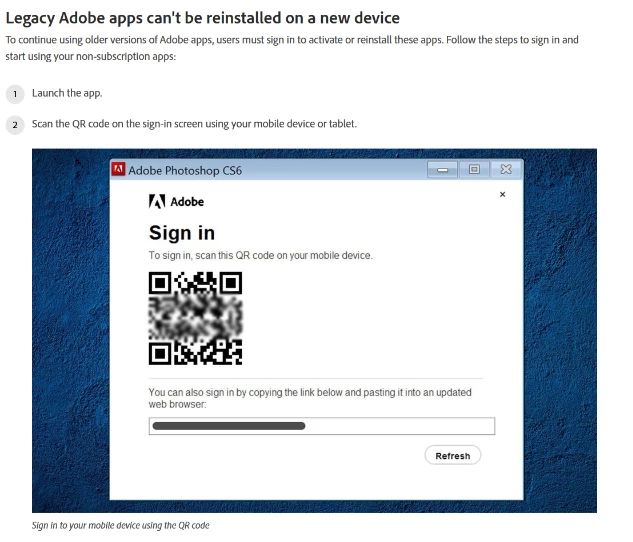Click the red Adobe icon in title bar
Image resolution: width=633 pixels, height=542 pixels.
coord(118,169)
